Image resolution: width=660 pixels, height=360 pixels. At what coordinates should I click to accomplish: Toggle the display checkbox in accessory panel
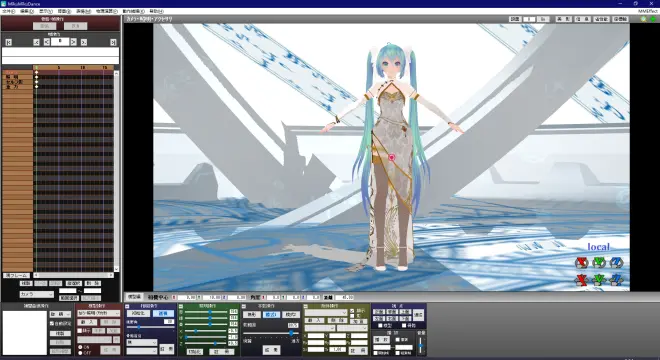[x=352, y=311]
